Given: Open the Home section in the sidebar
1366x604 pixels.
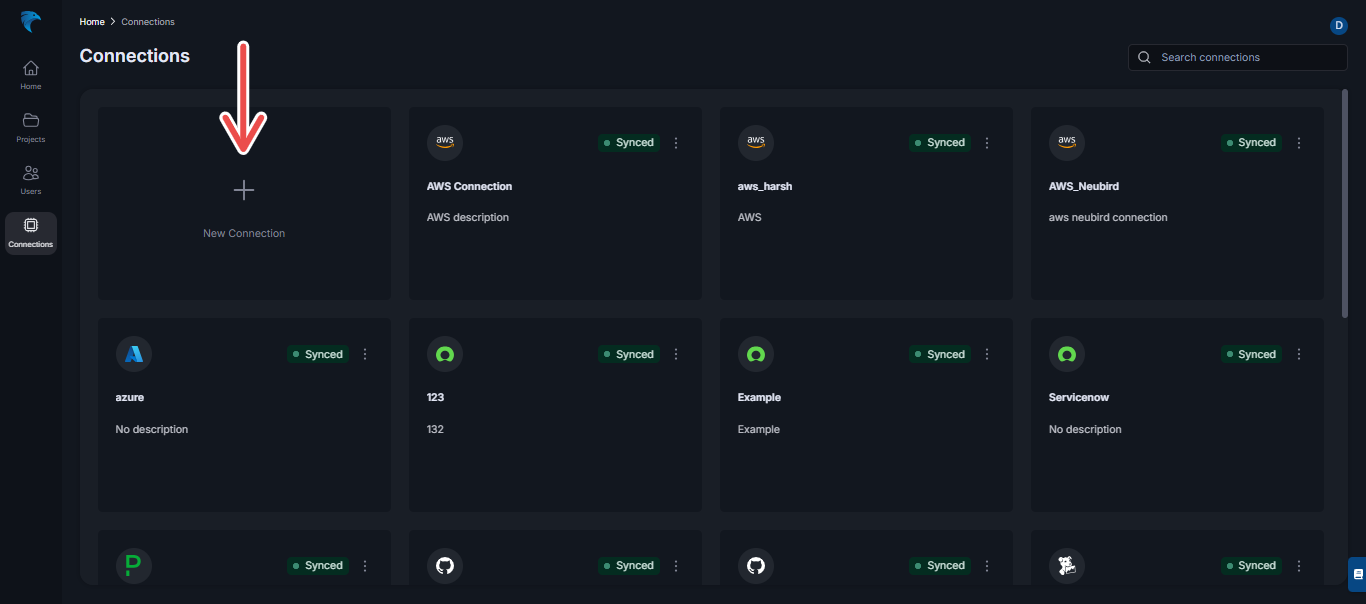Looking at the screenshot, I should click(x=30, y=73).
